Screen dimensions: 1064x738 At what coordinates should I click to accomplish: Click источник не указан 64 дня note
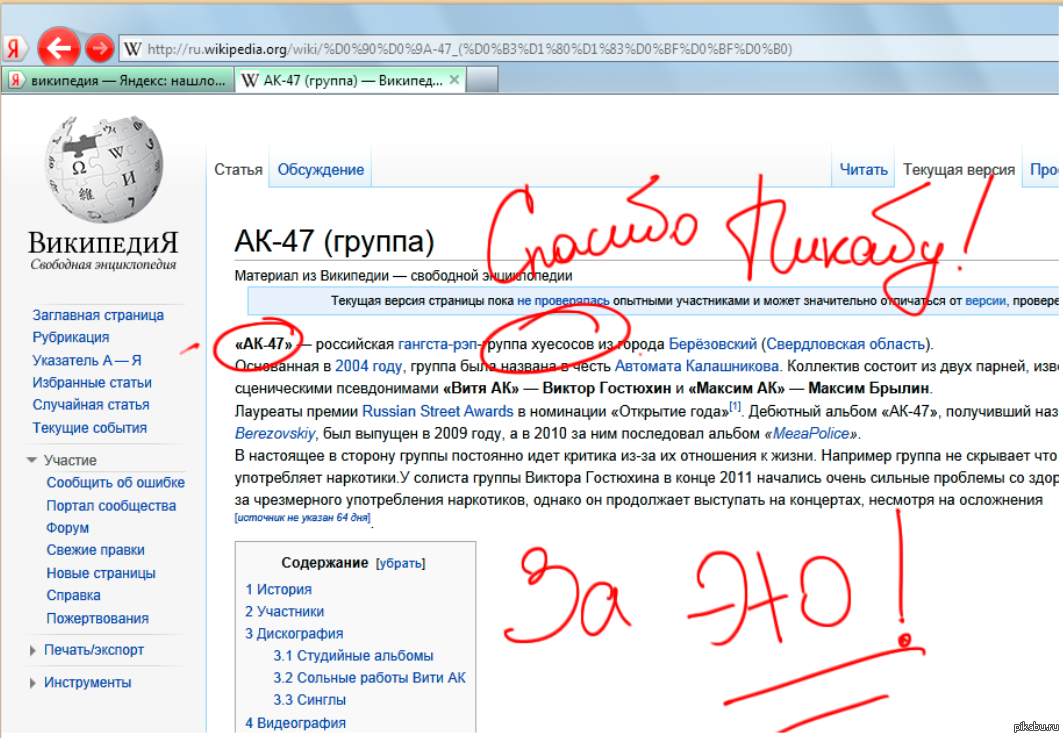tap(303, 518)
